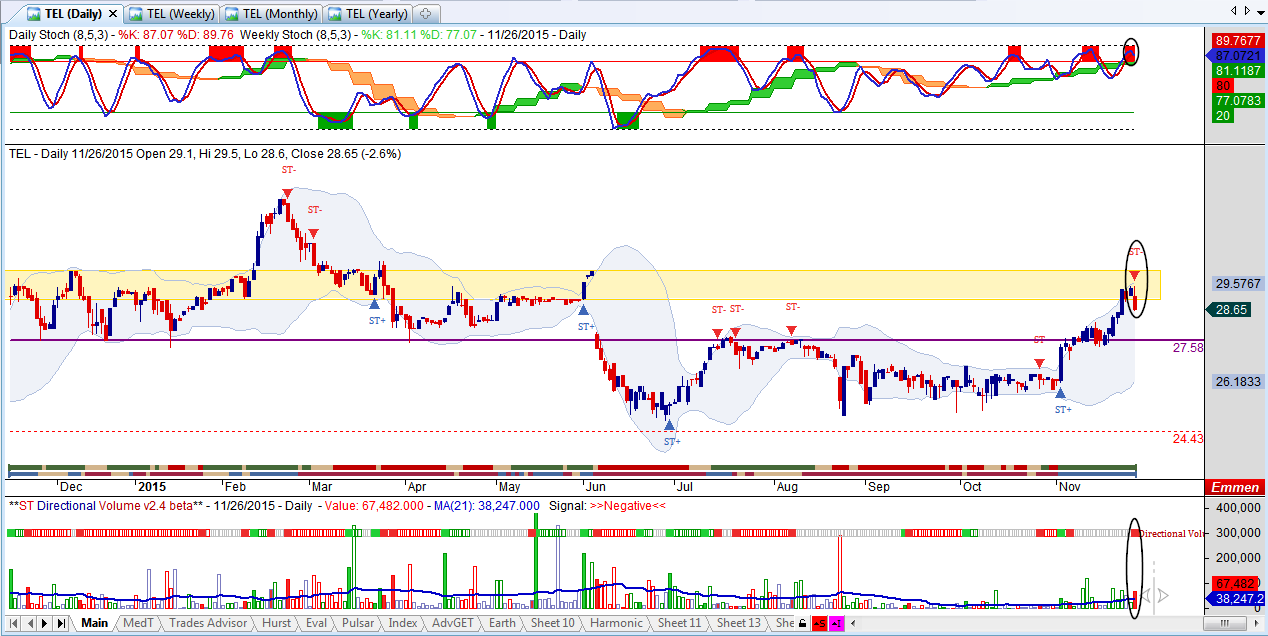
Task: Select the 81.1187 green value label
Action: click(x=1237, y=71)
